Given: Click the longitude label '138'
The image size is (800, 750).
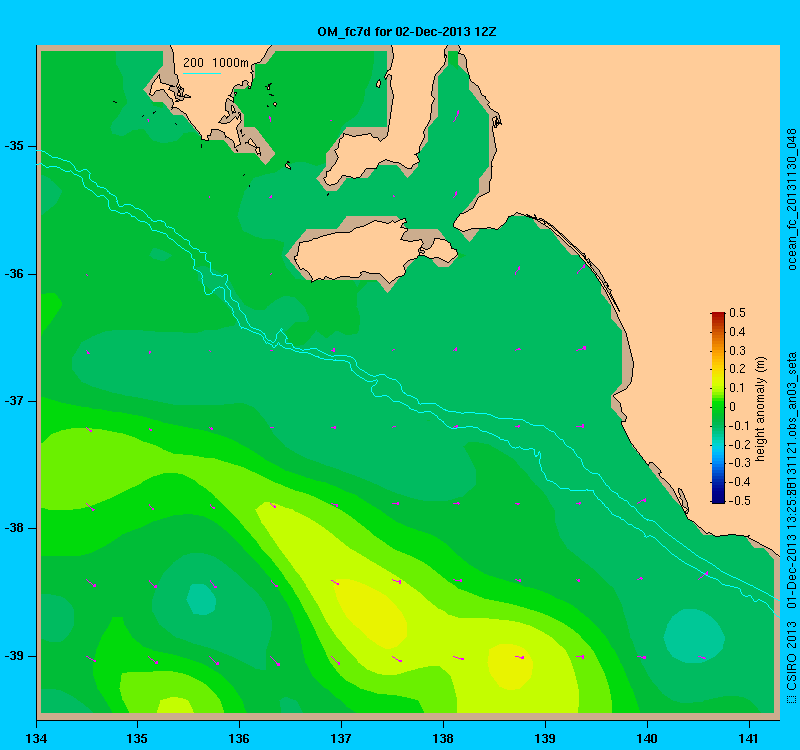Looking at the screenshot, I should pyautogui.click(x=443, y=738).
